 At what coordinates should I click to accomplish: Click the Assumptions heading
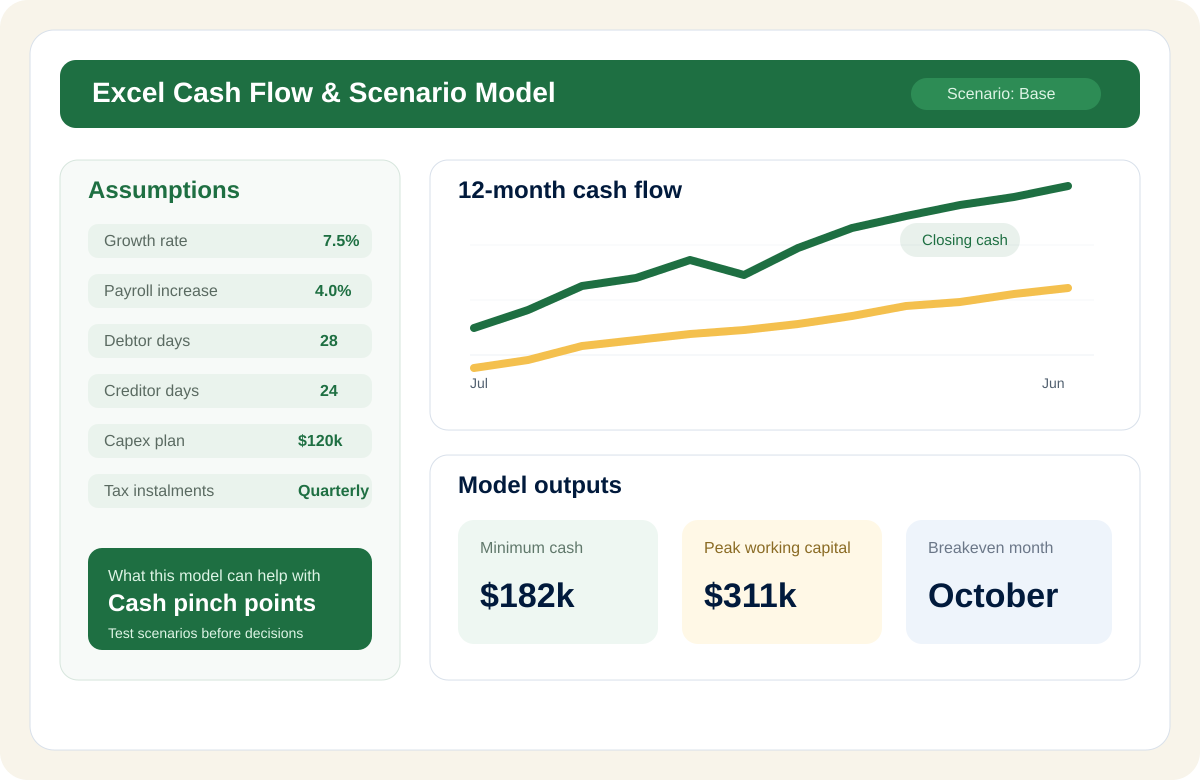point(164,190)
